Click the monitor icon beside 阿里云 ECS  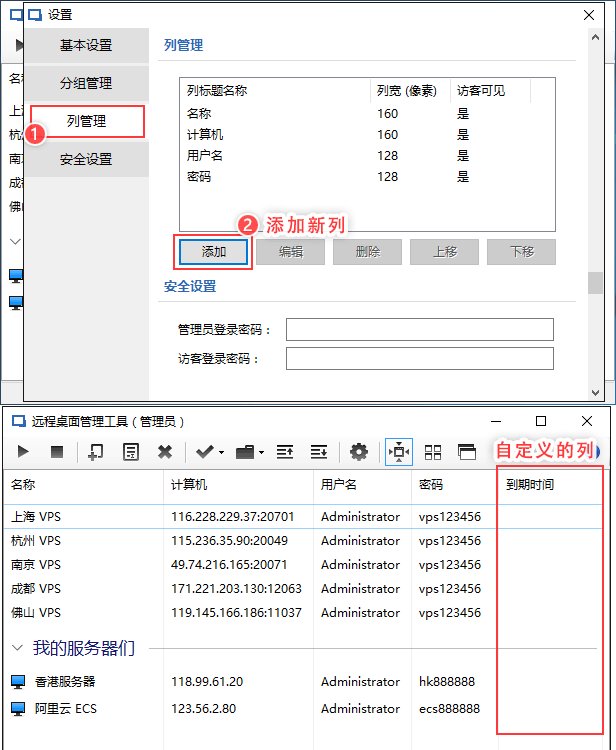(x=18, y=708)
